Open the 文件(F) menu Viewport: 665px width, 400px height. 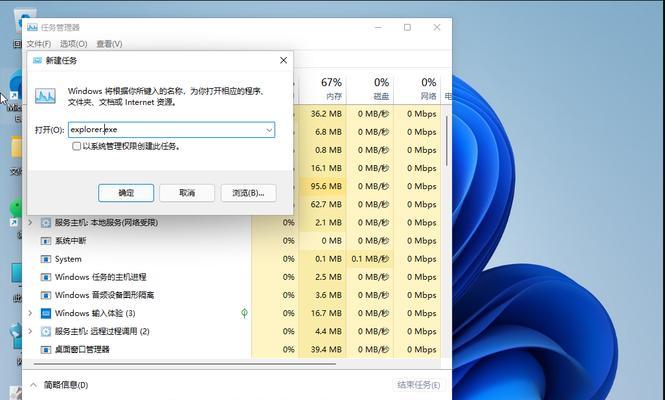(39, 44)
